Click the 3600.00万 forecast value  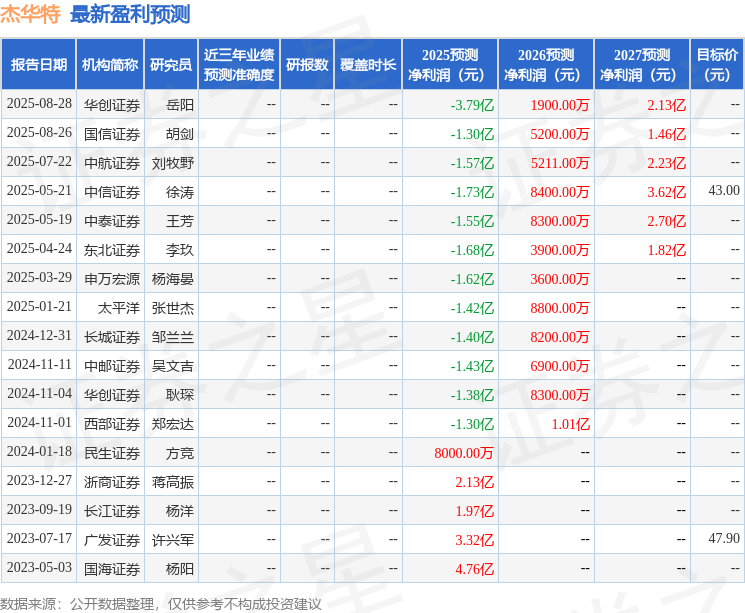(x=560, y=279)
